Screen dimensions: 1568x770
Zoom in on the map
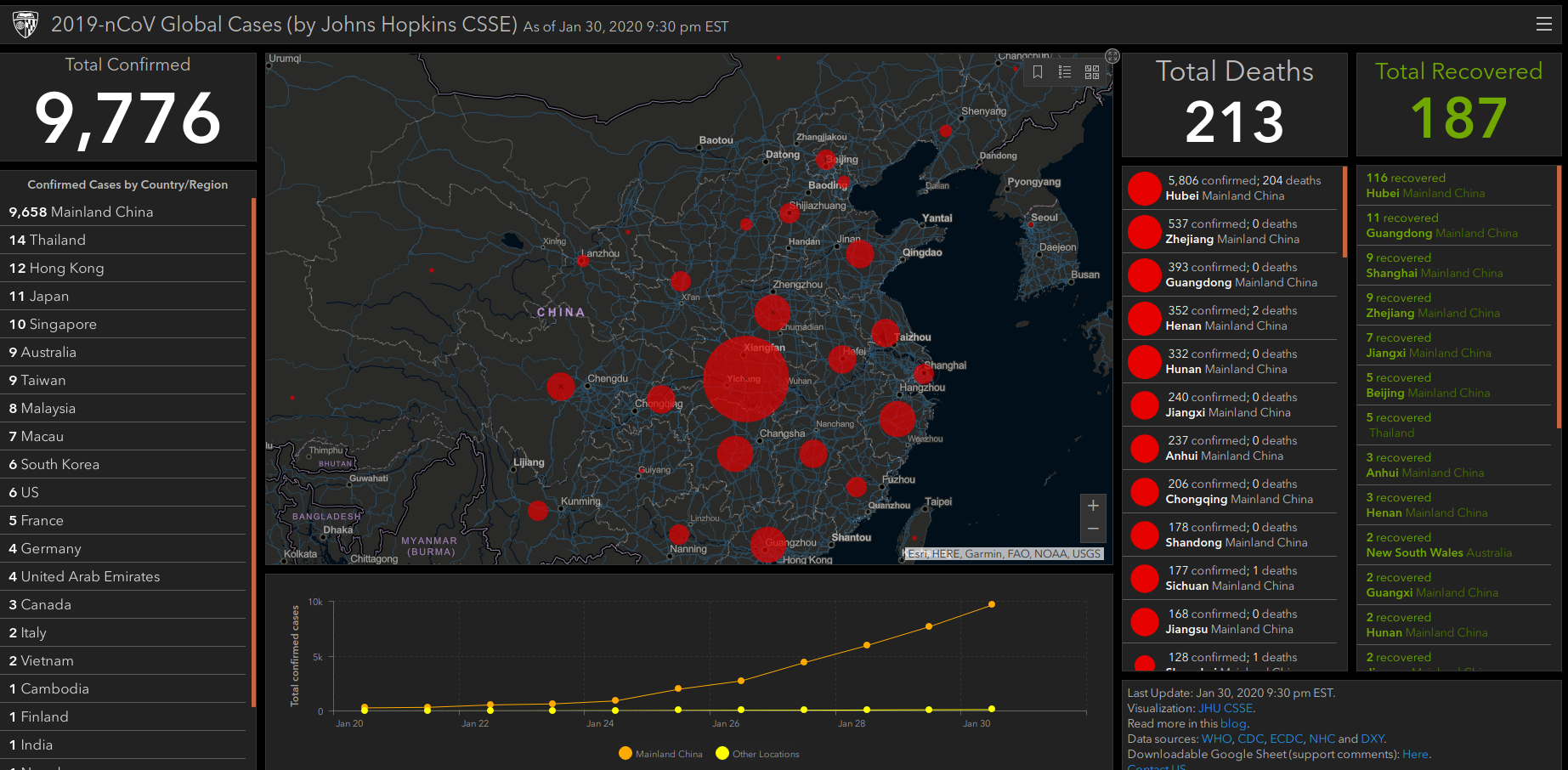[1093, 506]
